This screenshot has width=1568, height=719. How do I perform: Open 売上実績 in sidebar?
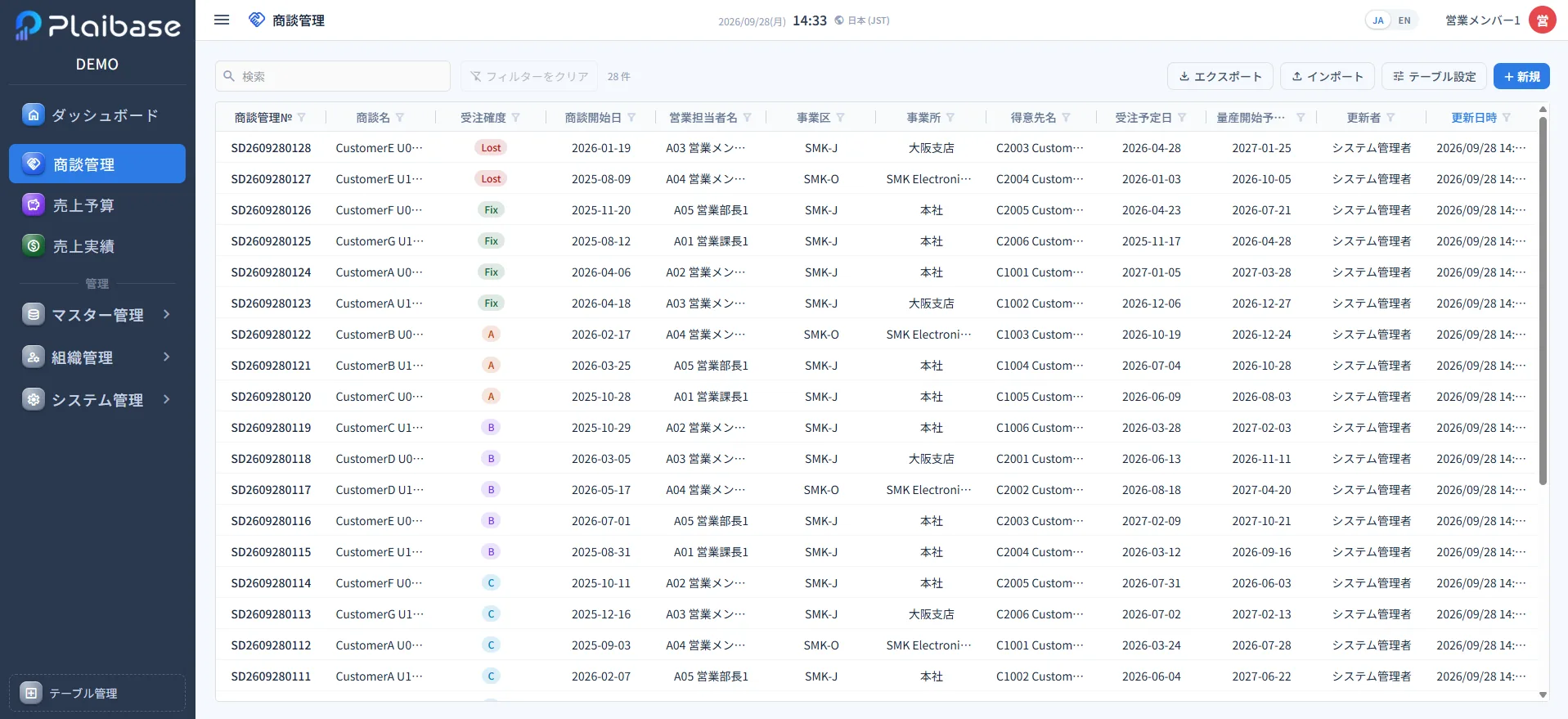[97, 245]
